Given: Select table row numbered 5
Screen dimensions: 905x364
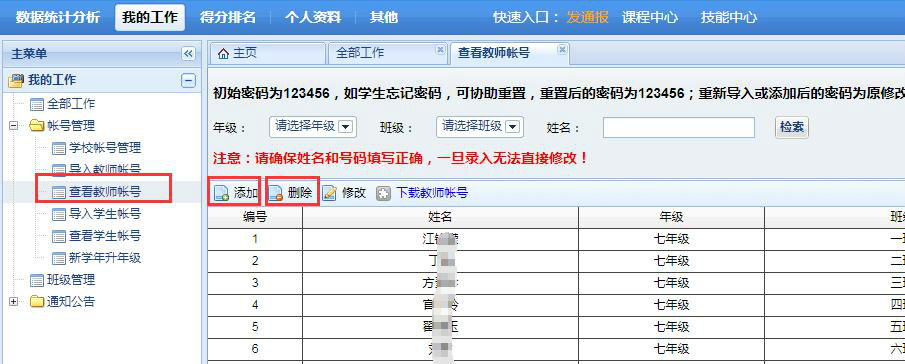Looking at the screenshot, I should pos(556,327).
